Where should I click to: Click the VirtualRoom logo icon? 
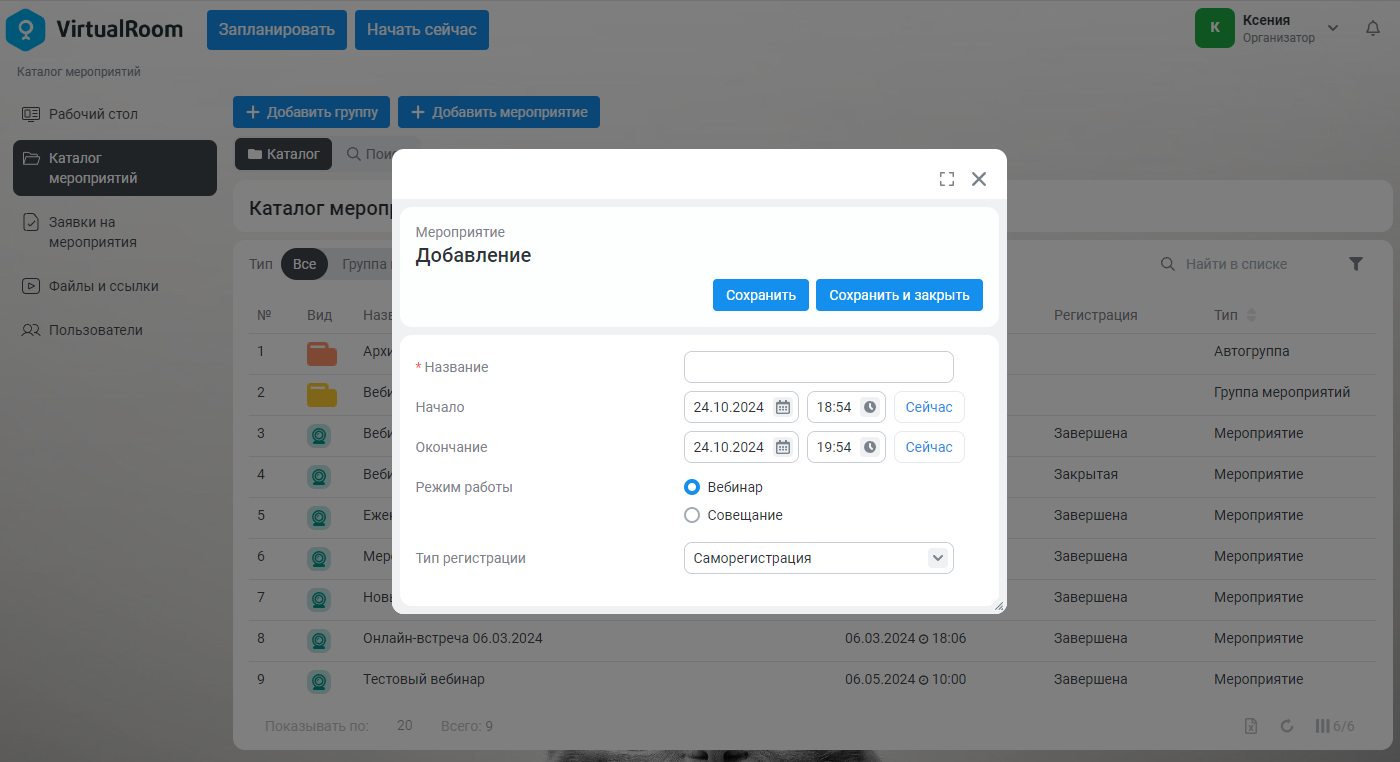(26, 29)
